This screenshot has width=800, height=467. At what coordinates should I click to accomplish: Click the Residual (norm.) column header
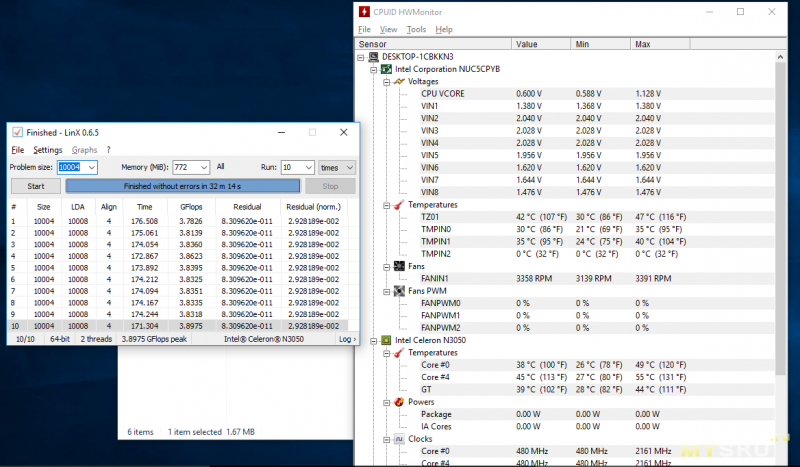(x=313, y=207)
